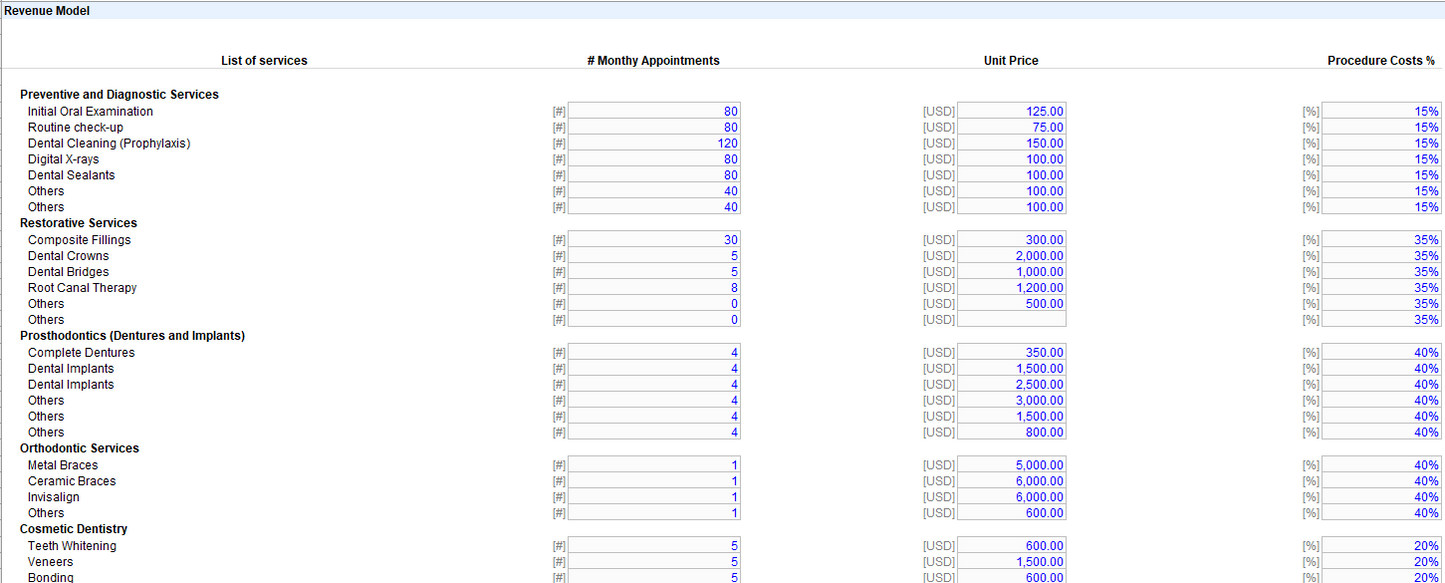Click the Orthodontic Services section heading
Viewport: 1445px width, 583px height.
click(79, 449)
